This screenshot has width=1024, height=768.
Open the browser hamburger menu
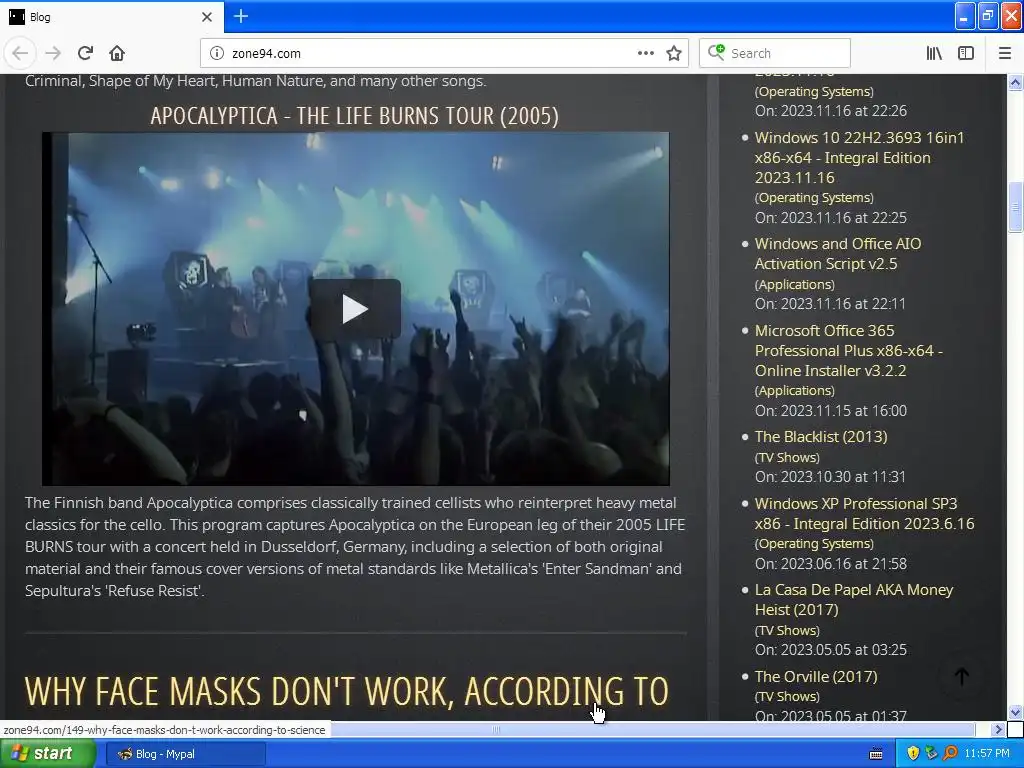point(1004,53)
